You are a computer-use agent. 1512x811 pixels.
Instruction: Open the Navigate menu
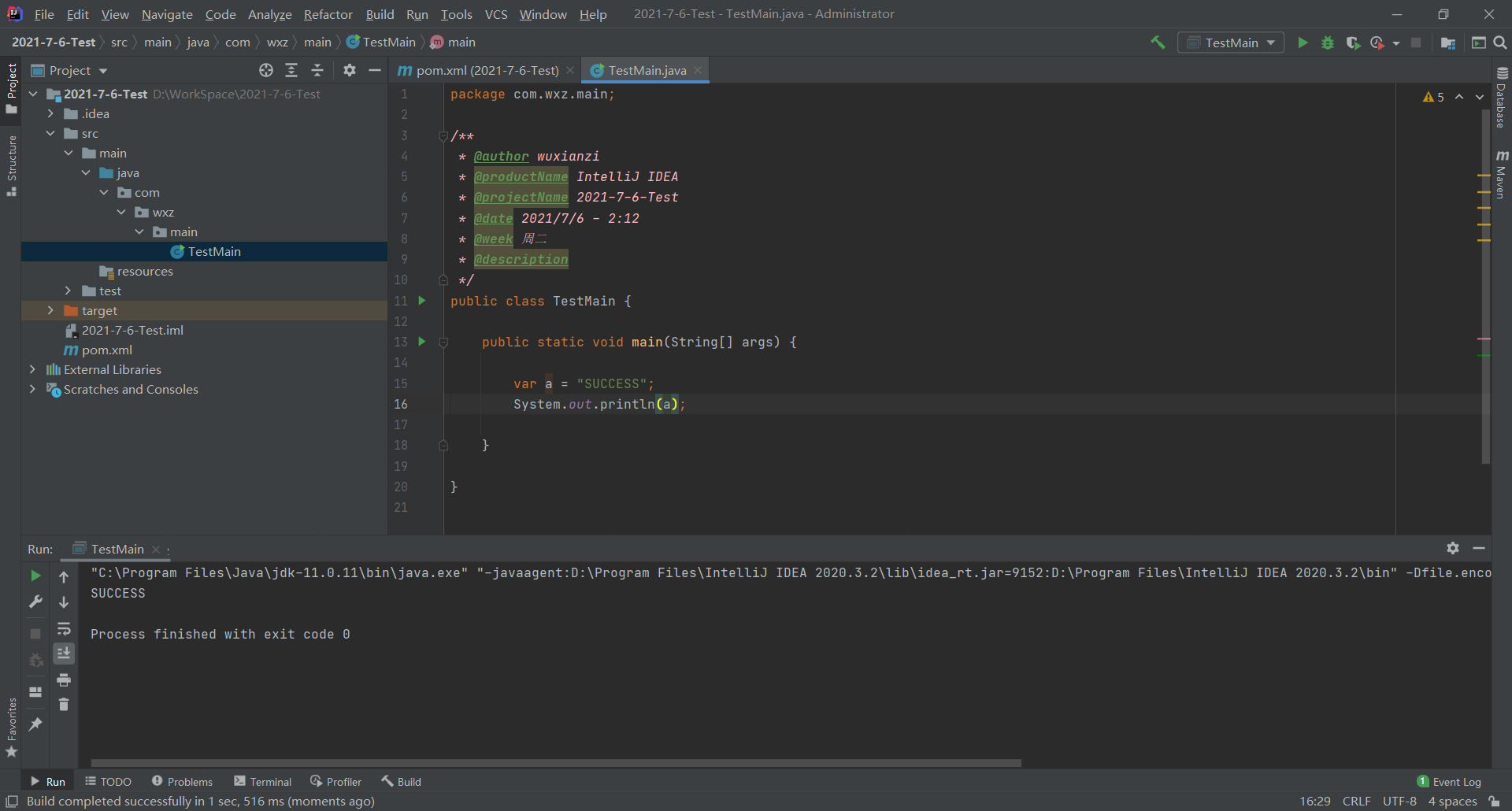click(x=167, y=14)
